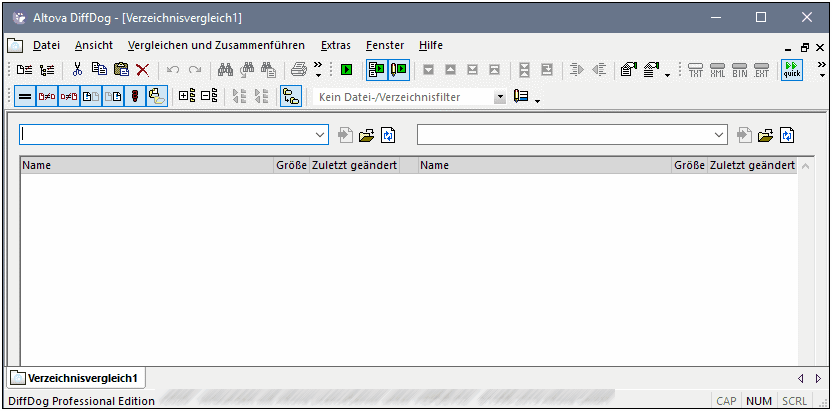The height and width of the screenshot is (411, 832).
Task: Click the Print icon
Action: 299,69
